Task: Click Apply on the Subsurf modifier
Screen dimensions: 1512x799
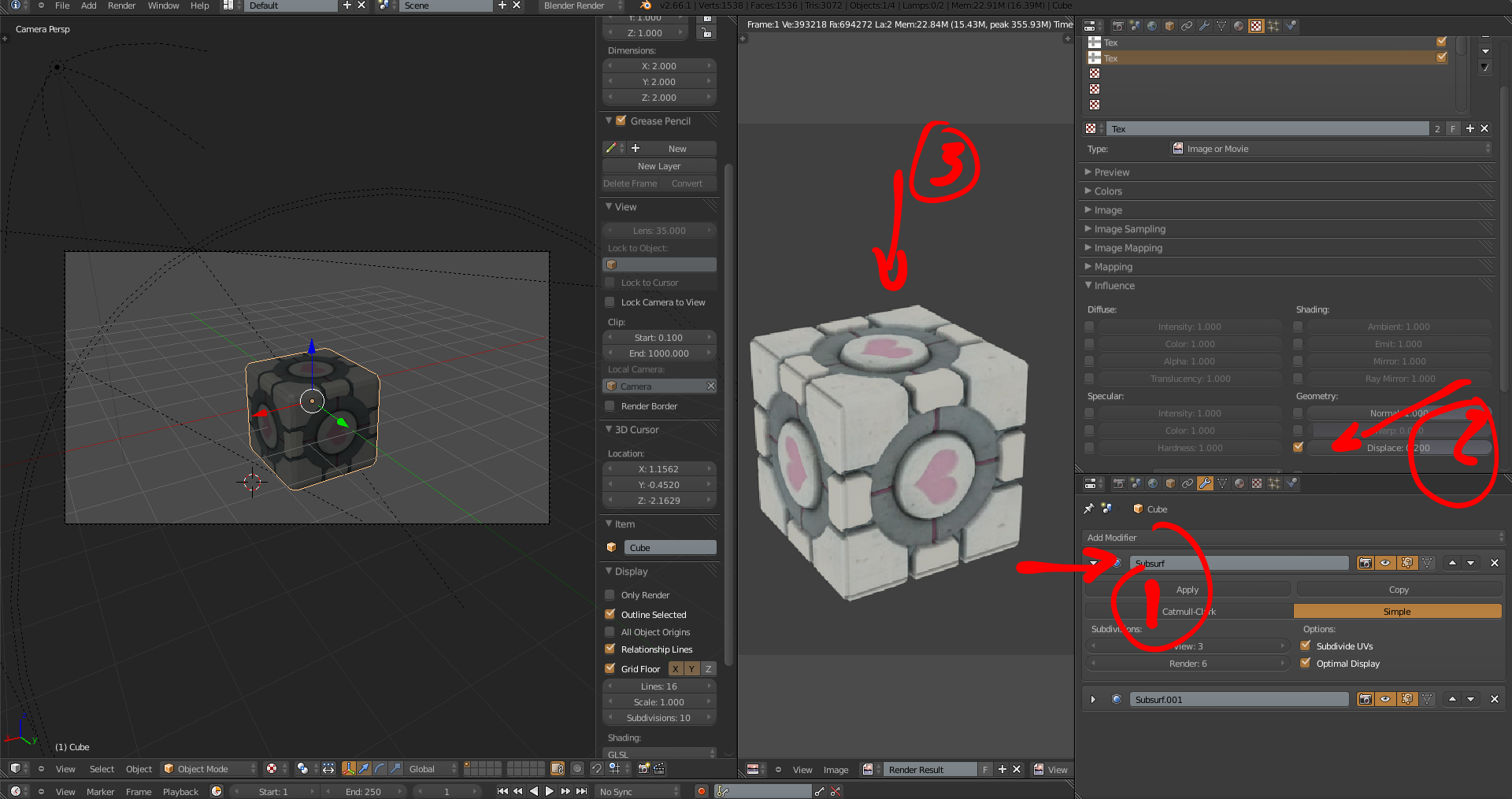Action: coord(1187,590)
